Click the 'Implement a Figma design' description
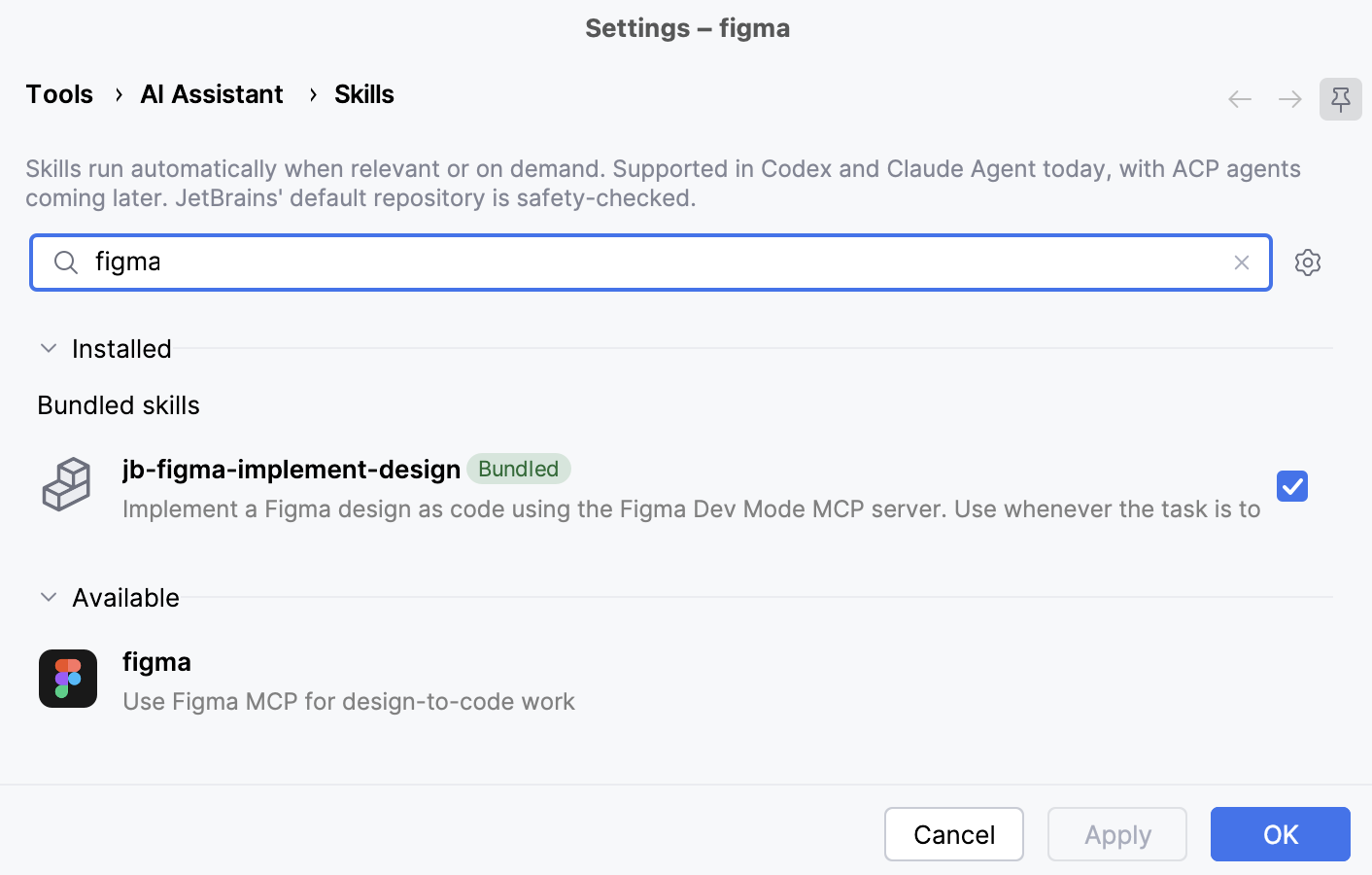1372x875 pixels. click(x=692, y=508)
